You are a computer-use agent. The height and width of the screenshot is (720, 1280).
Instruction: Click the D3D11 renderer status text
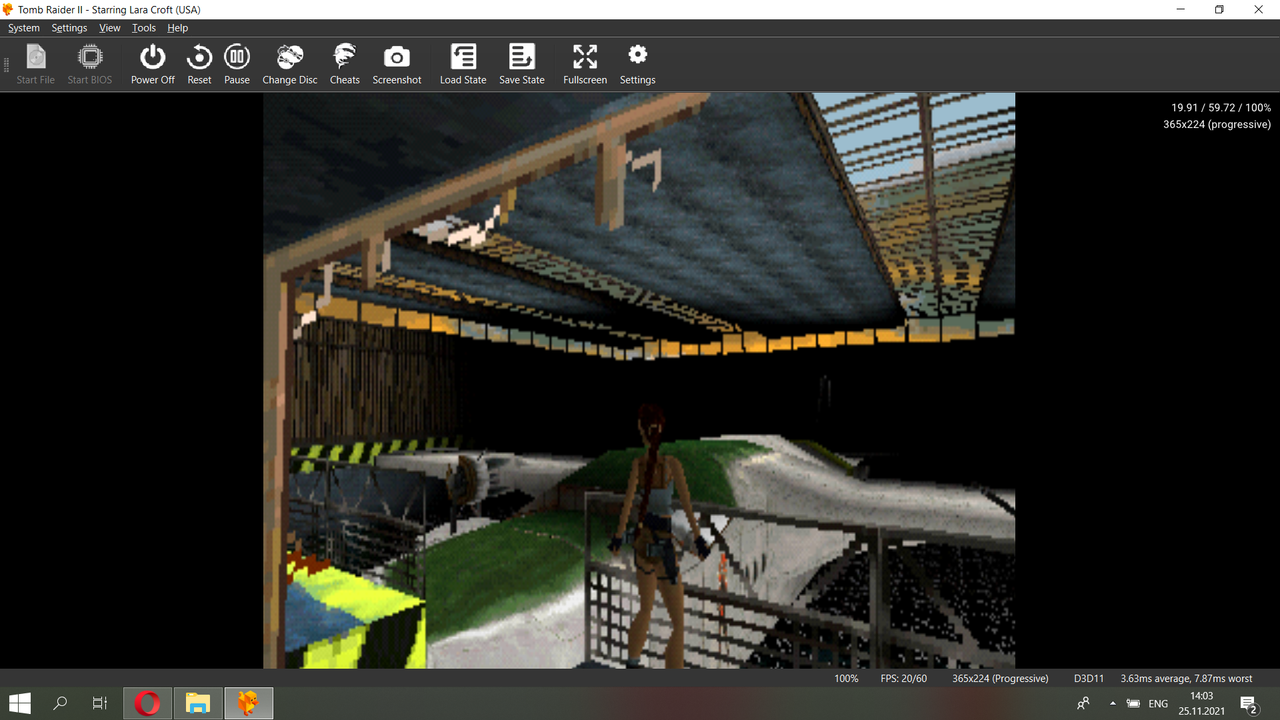pos(1089,678)
